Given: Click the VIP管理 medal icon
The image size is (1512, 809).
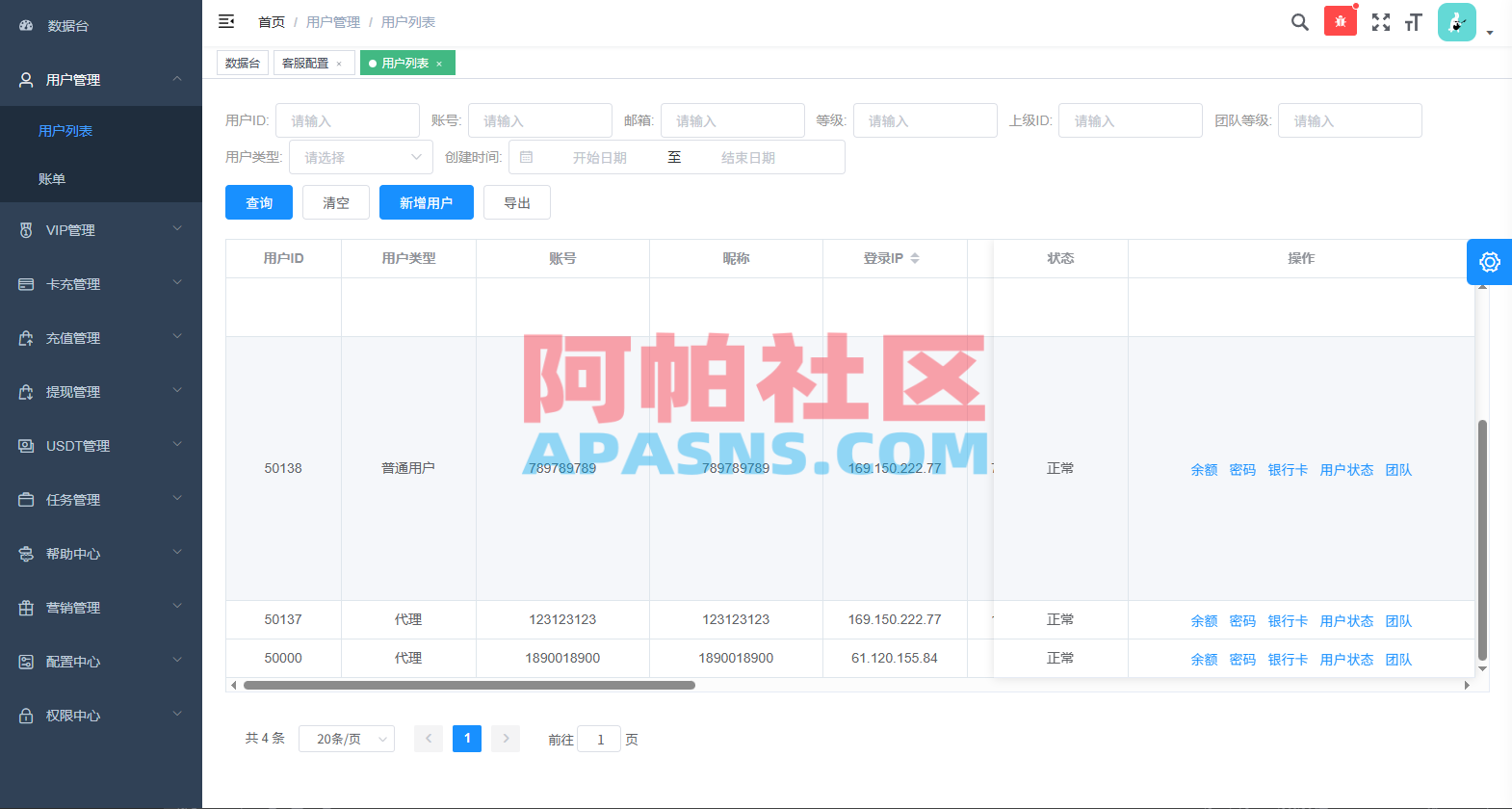Looking at the screenshot, I should (x=26, y=230).
